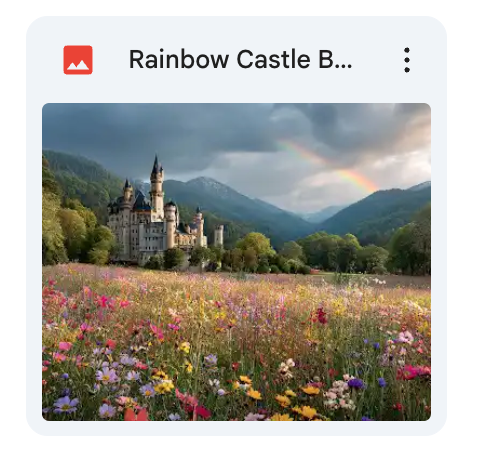Open the three-dot more actions menu
Viewport: 478px width, 454px height.
pos(407,60)
